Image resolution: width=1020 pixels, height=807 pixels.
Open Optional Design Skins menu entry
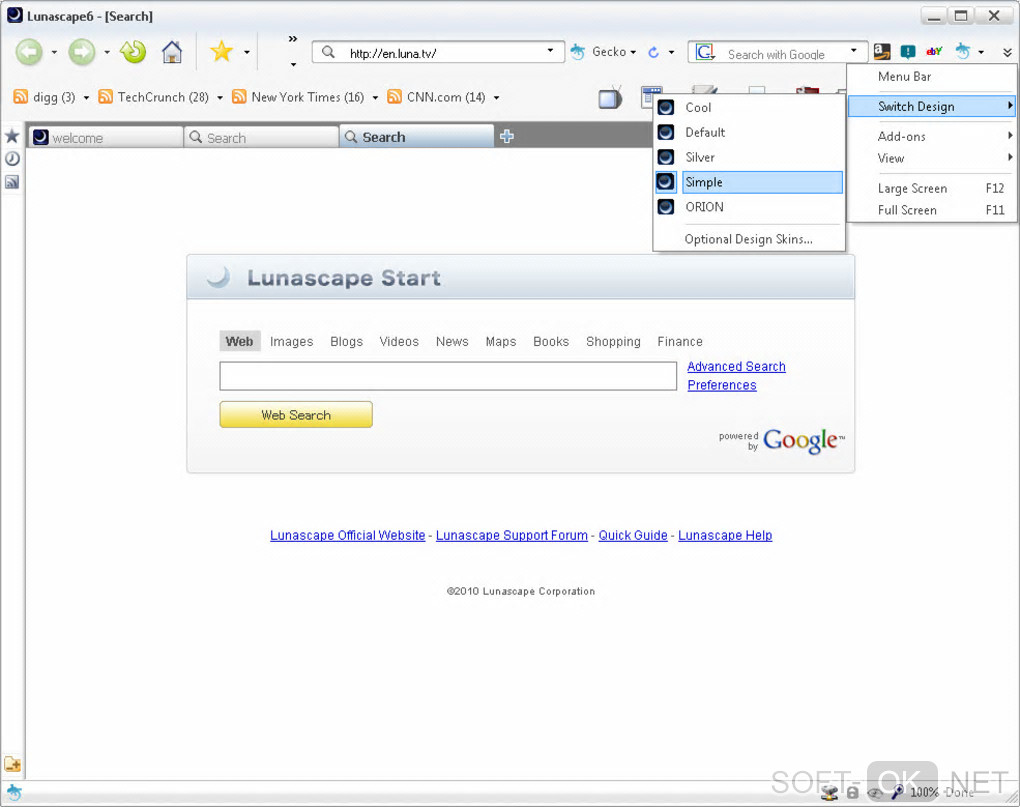pos(749,239)
